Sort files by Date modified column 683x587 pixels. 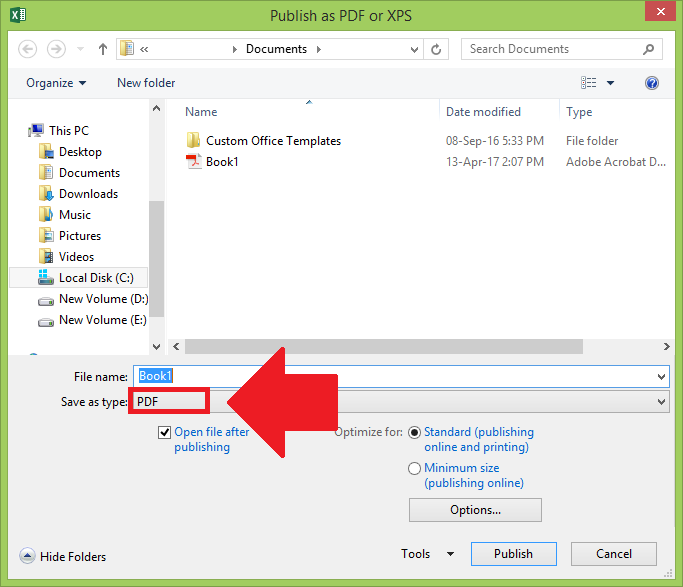483,112
